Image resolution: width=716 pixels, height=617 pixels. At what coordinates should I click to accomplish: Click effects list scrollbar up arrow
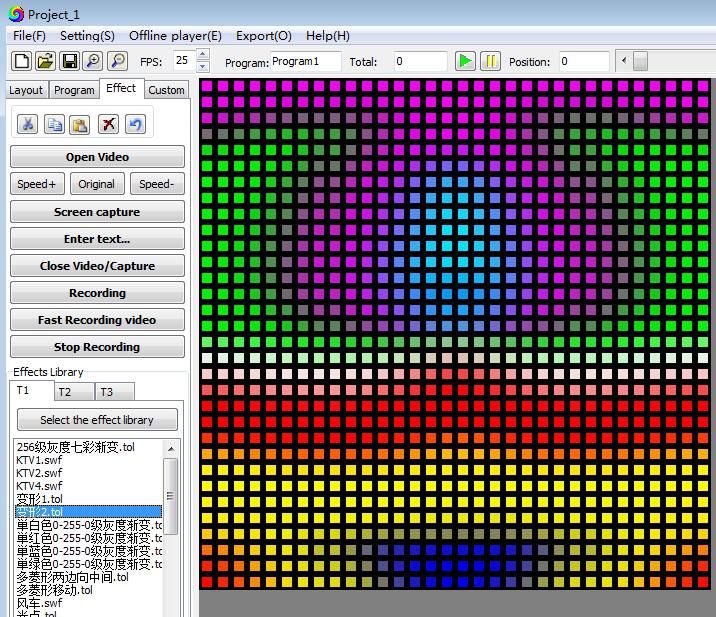click(171, 448)
